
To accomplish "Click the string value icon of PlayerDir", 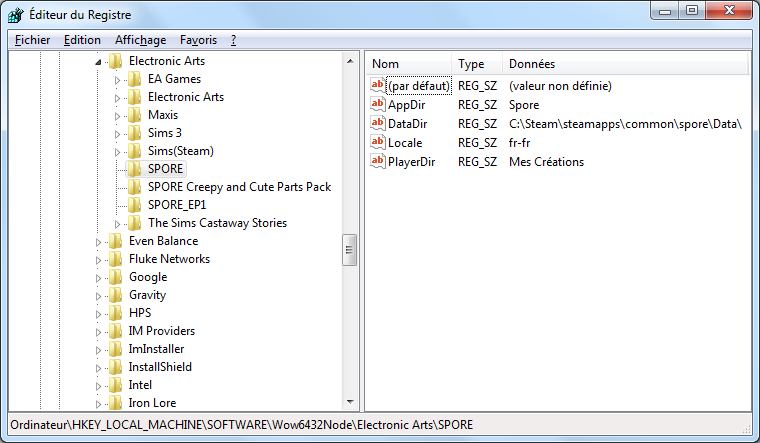I will (378, 161).
